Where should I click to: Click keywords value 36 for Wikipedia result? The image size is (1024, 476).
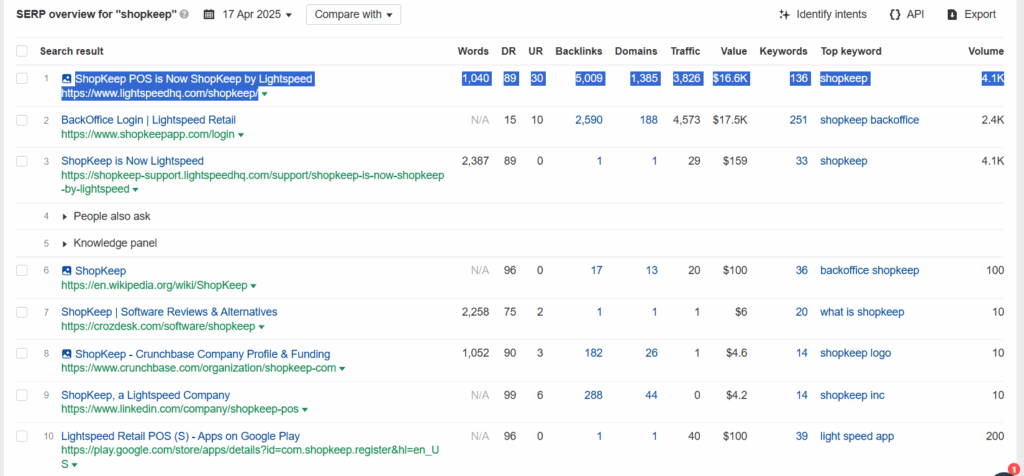tap(802, 270)
